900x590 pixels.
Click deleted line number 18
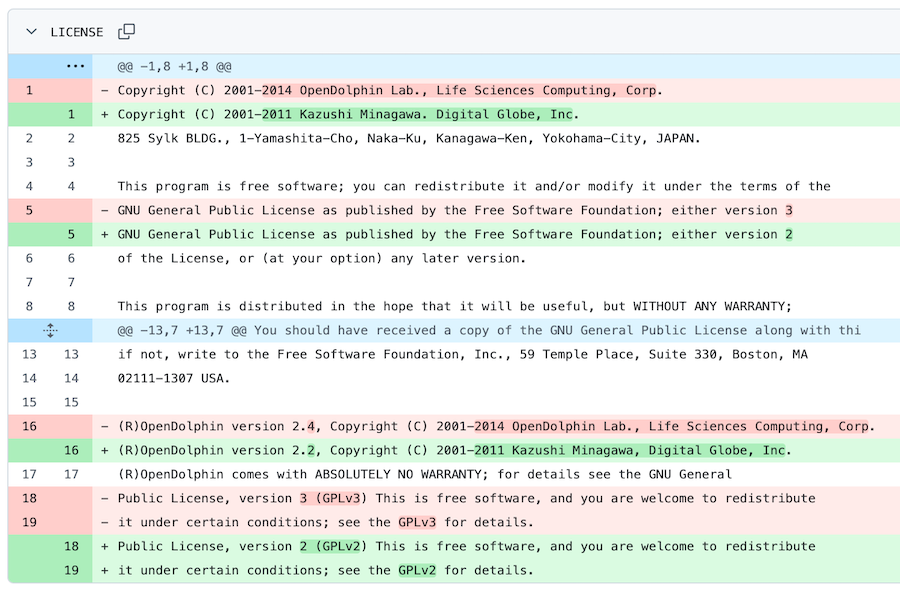click(x=29, y=498)
